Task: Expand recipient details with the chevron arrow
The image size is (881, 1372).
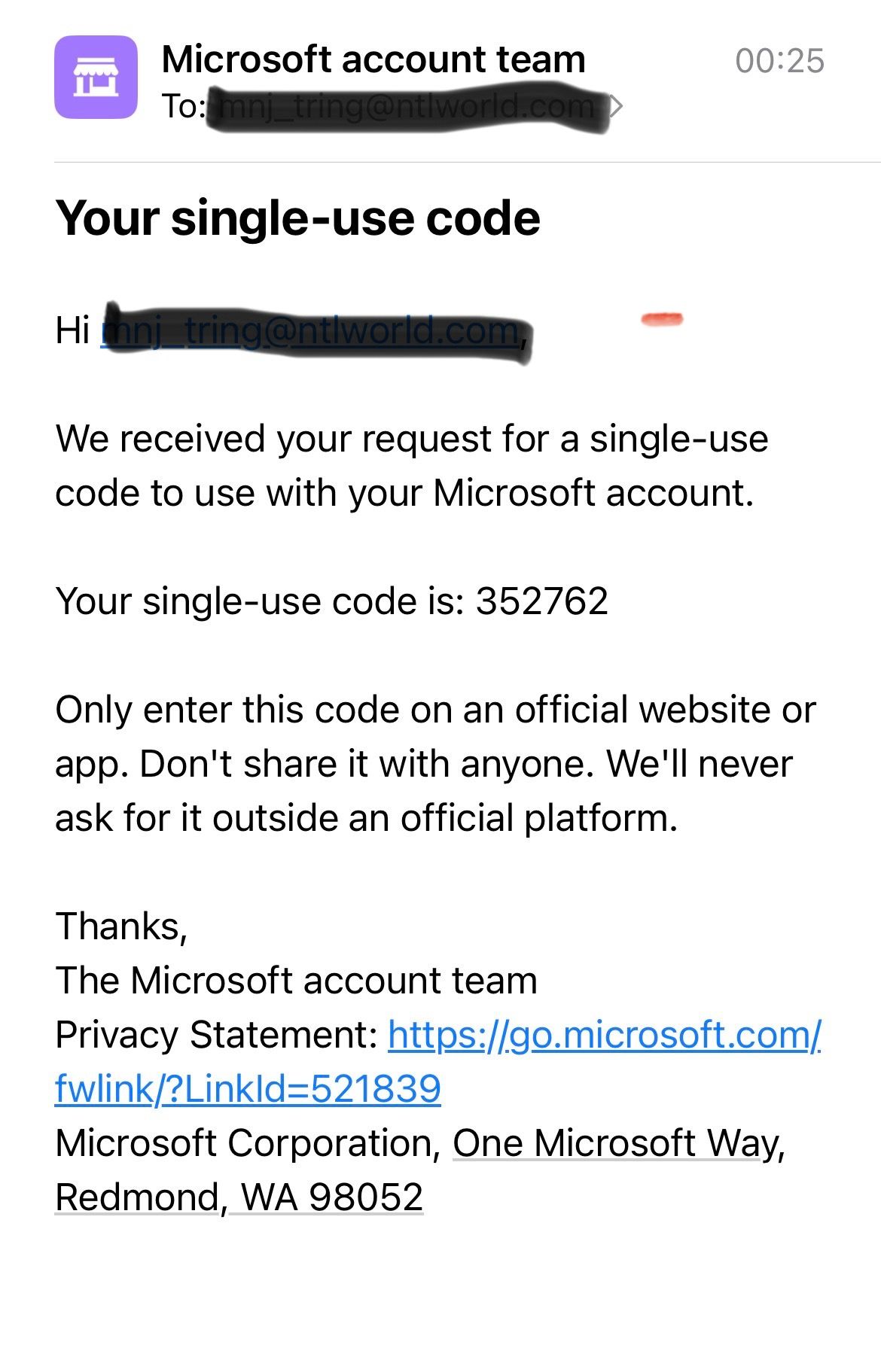Action: coord(617,106)
